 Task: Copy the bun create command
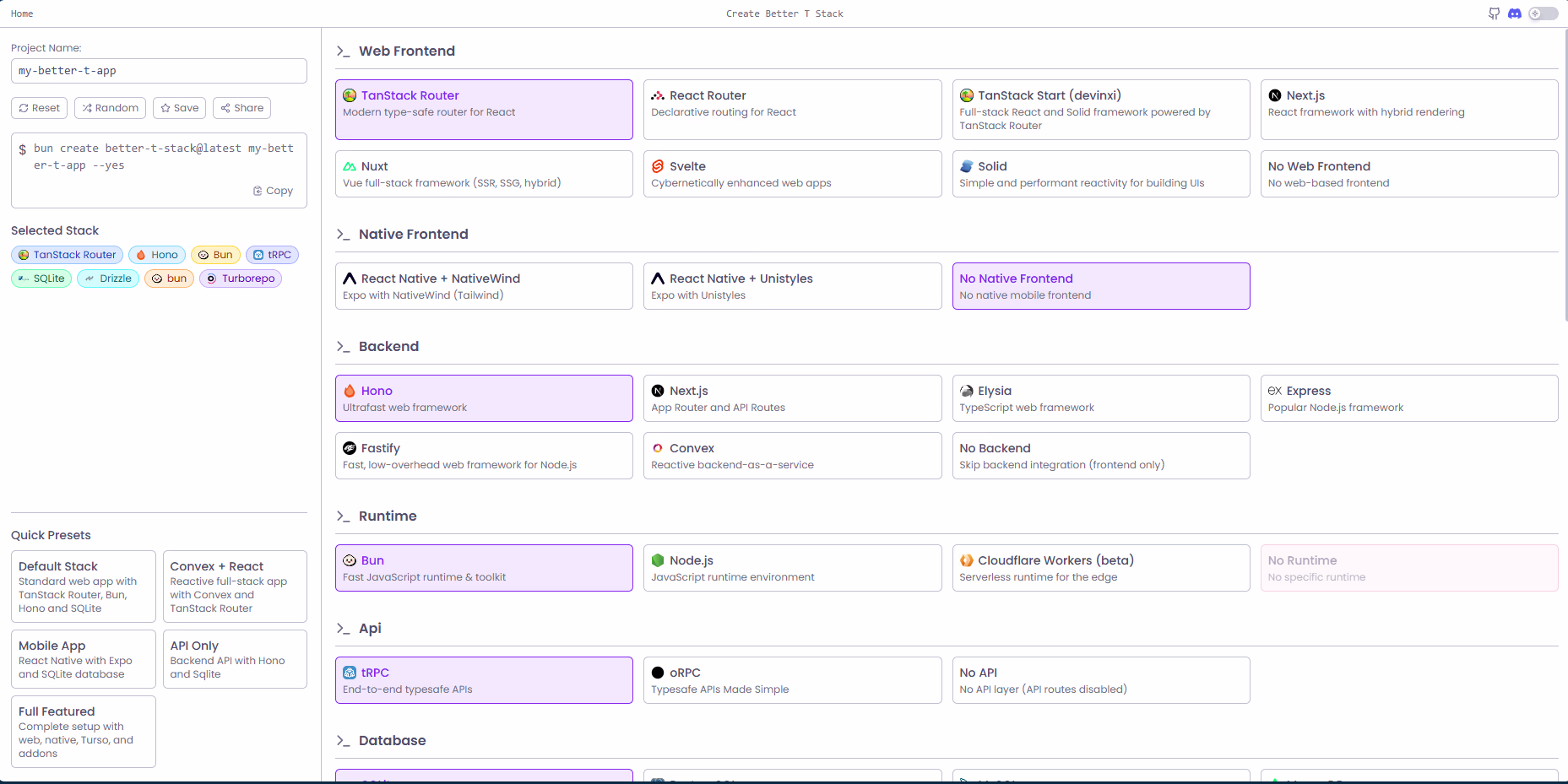click(272, 190)
